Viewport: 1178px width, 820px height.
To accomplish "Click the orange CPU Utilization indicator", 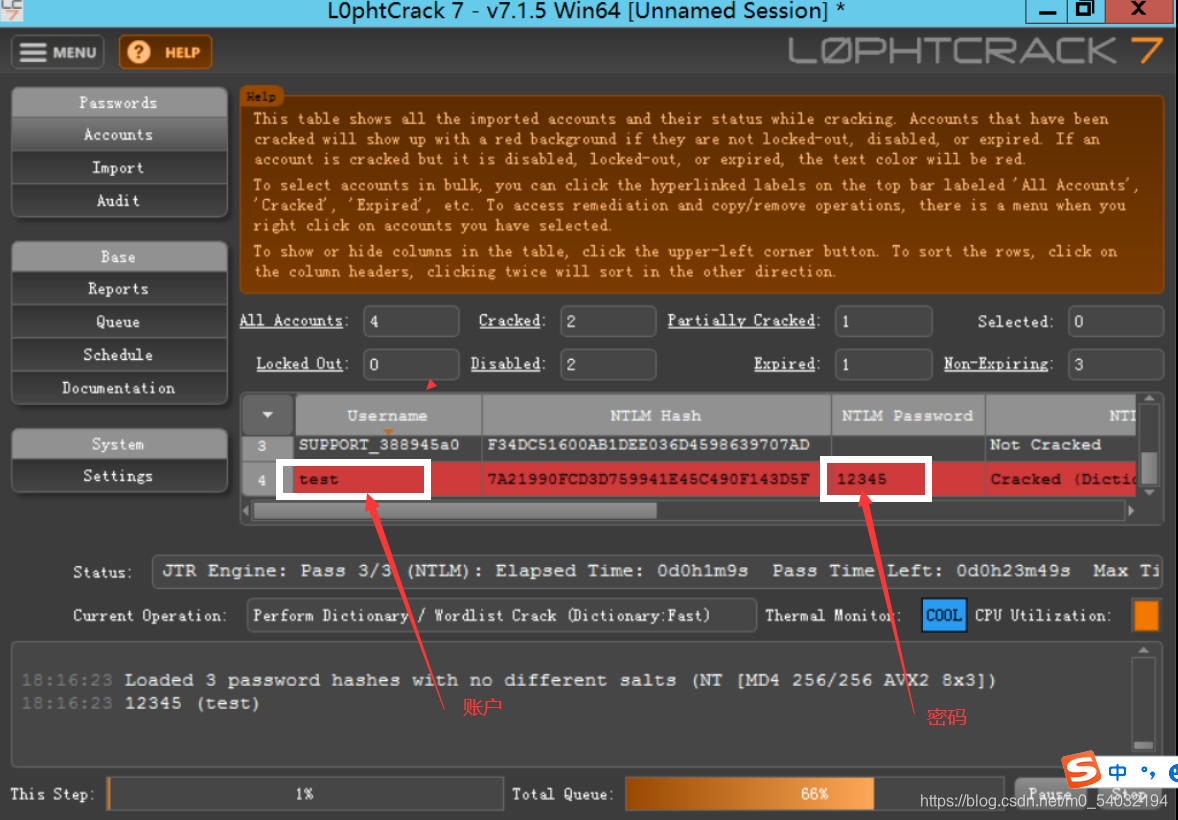I will click(1146, 616).
